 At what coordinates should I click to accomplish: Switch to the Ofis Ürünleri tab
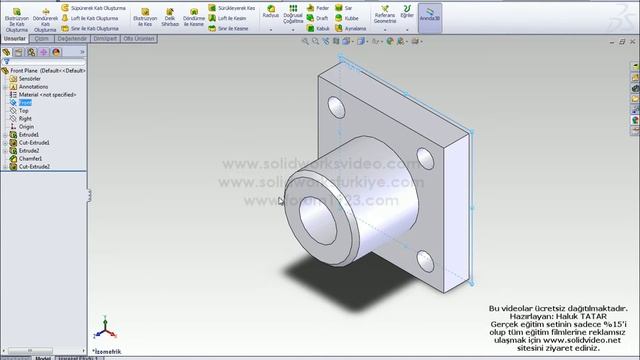(139, 39)
